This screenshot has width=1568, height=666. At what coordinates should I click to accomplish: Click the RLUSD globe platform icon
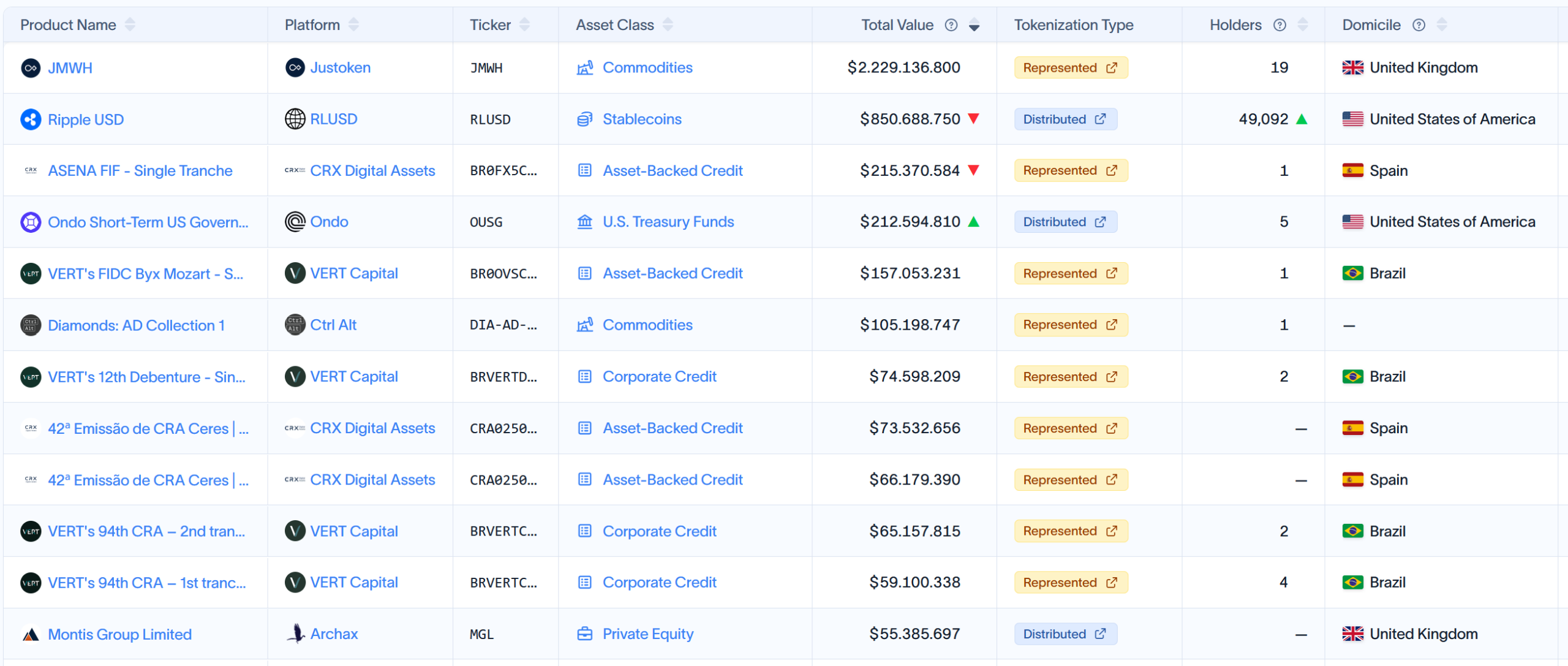click(x=295, y=119)
